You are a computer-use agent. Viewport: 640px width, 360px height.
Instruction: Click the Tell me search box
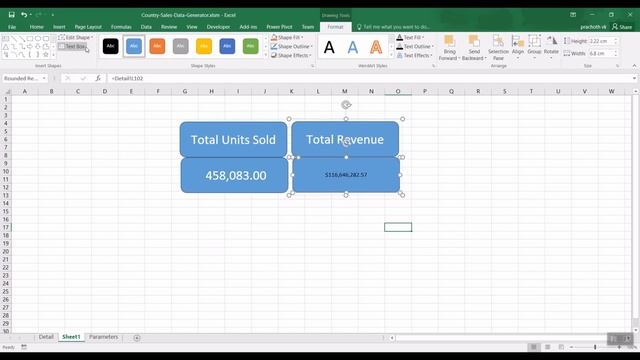point(393,27)
